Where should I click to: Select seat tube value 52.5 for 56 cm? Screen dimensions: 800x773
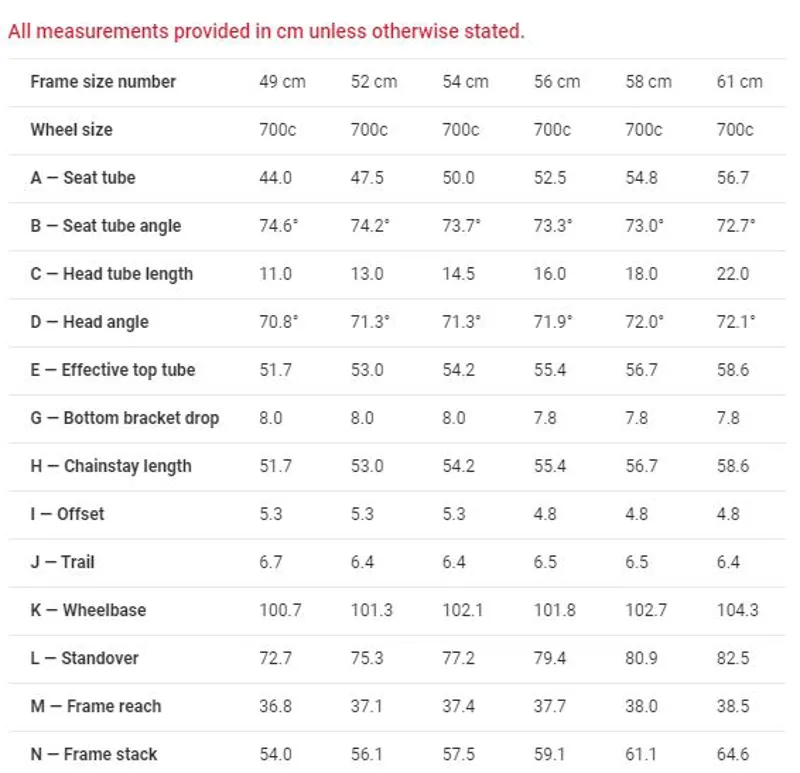coord(550,178)
